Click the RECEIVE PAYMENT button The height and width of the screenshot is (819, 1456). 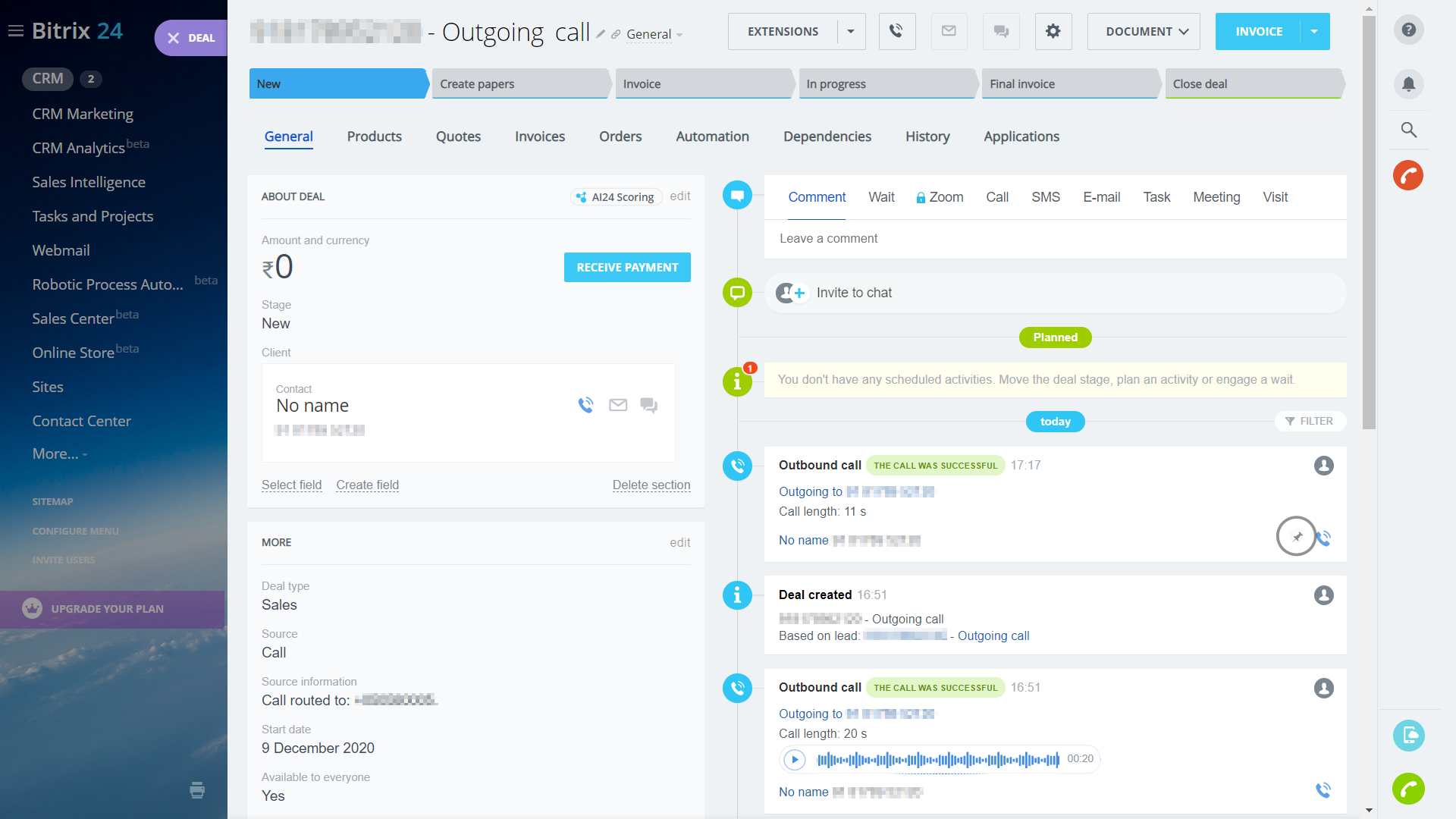click(626, 267)
